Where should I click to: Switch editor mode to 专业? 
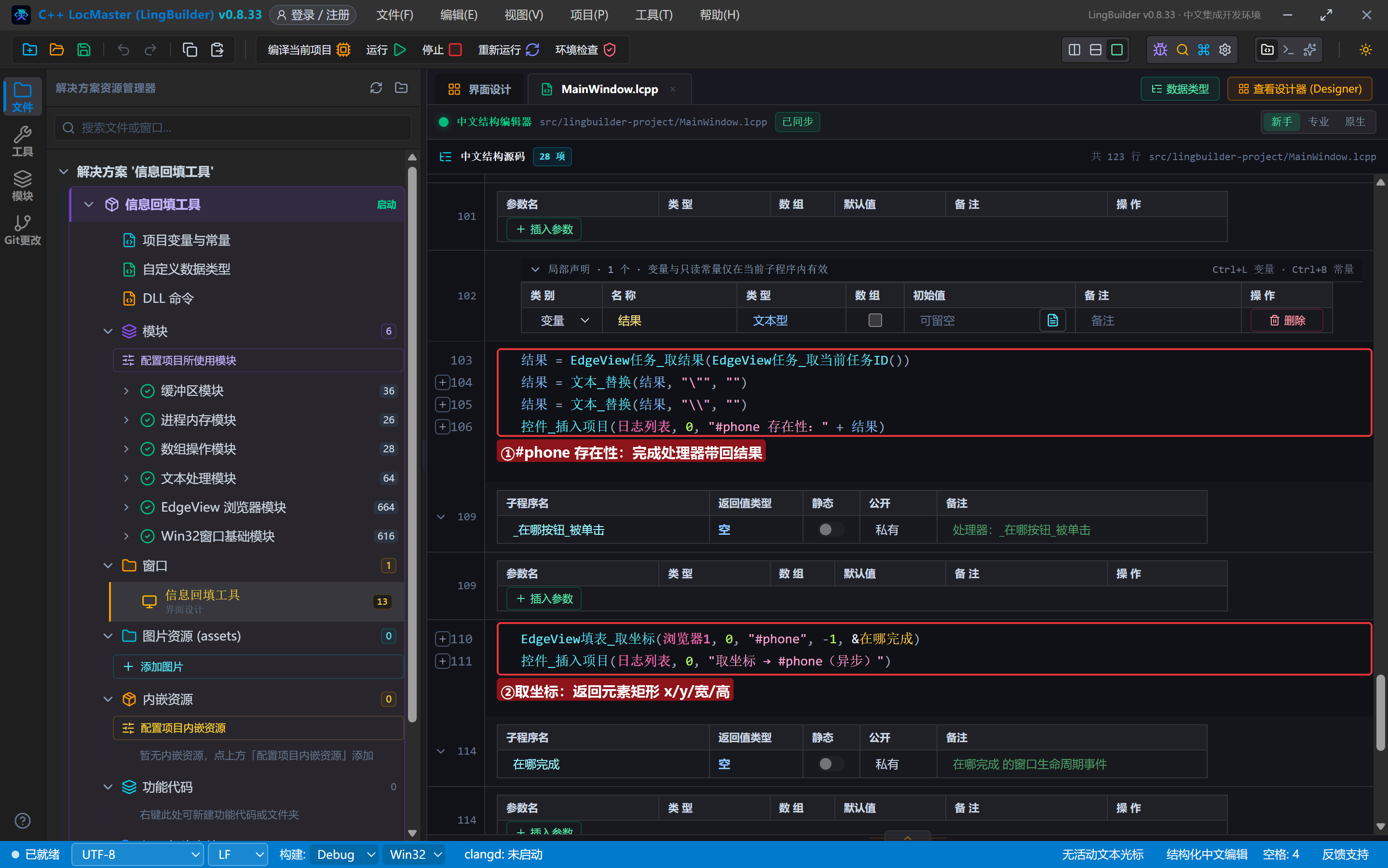click(1319, 122)
